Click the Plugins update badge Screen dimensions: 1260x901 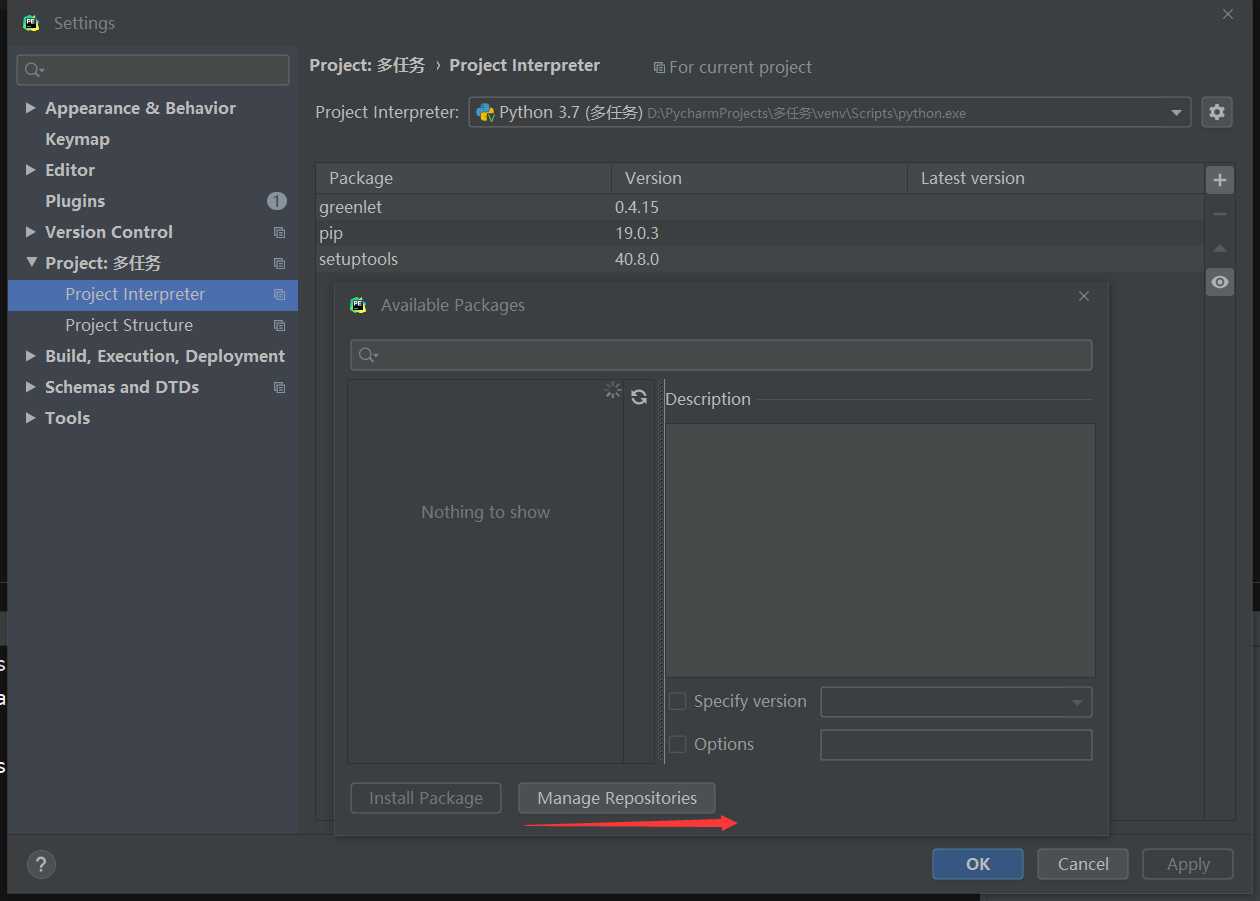pyautogui.click(x=276, y=201)
